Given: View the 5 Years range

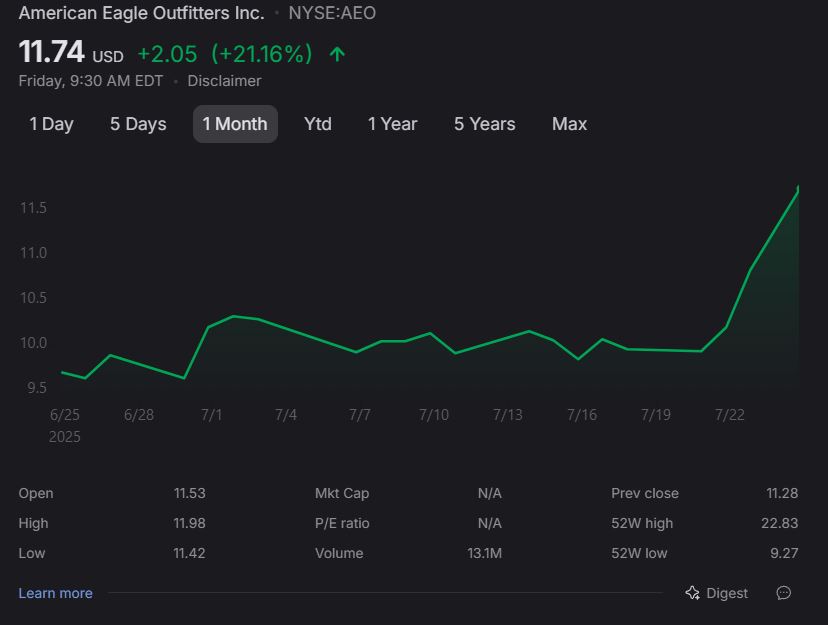Looking at the screenshot, I should 485,124.
